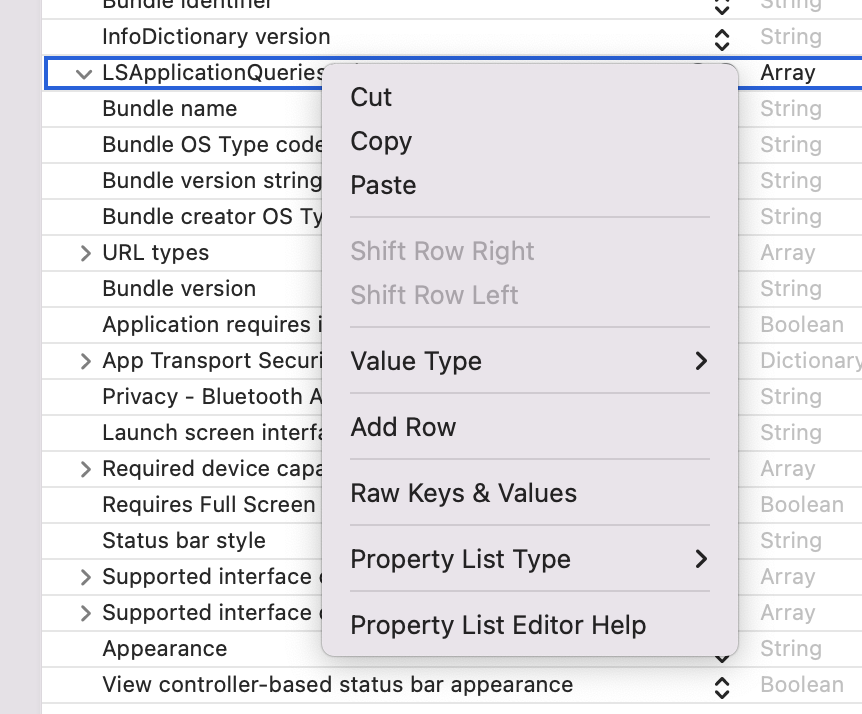This screenshot has width=862, height=714.
Task: Select the Bundle name row
Action: point(170,109)
